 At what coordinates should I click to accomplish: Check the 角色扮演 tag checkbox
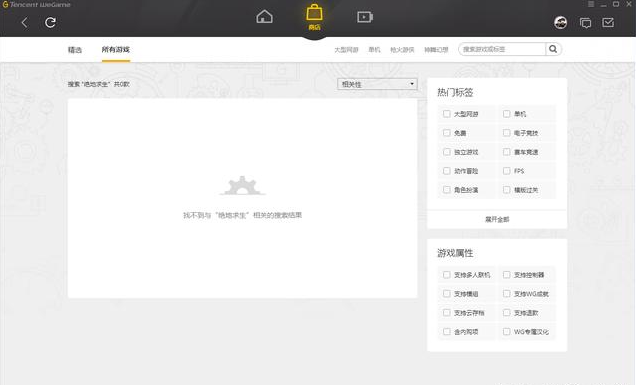click(447, 189)
